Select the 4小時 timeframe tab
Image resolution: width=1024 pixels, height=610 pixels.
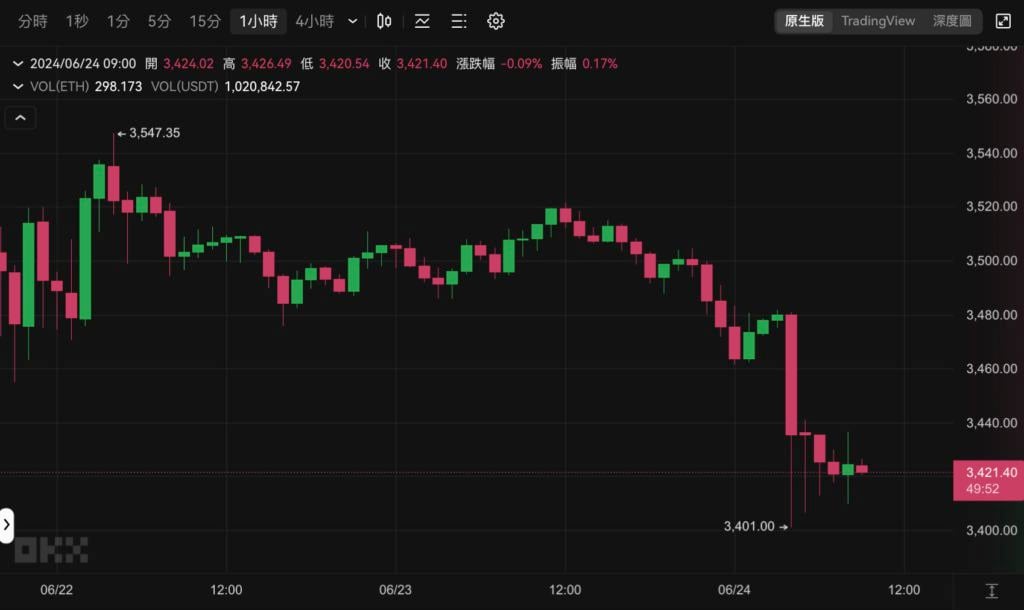click(314, 21)
